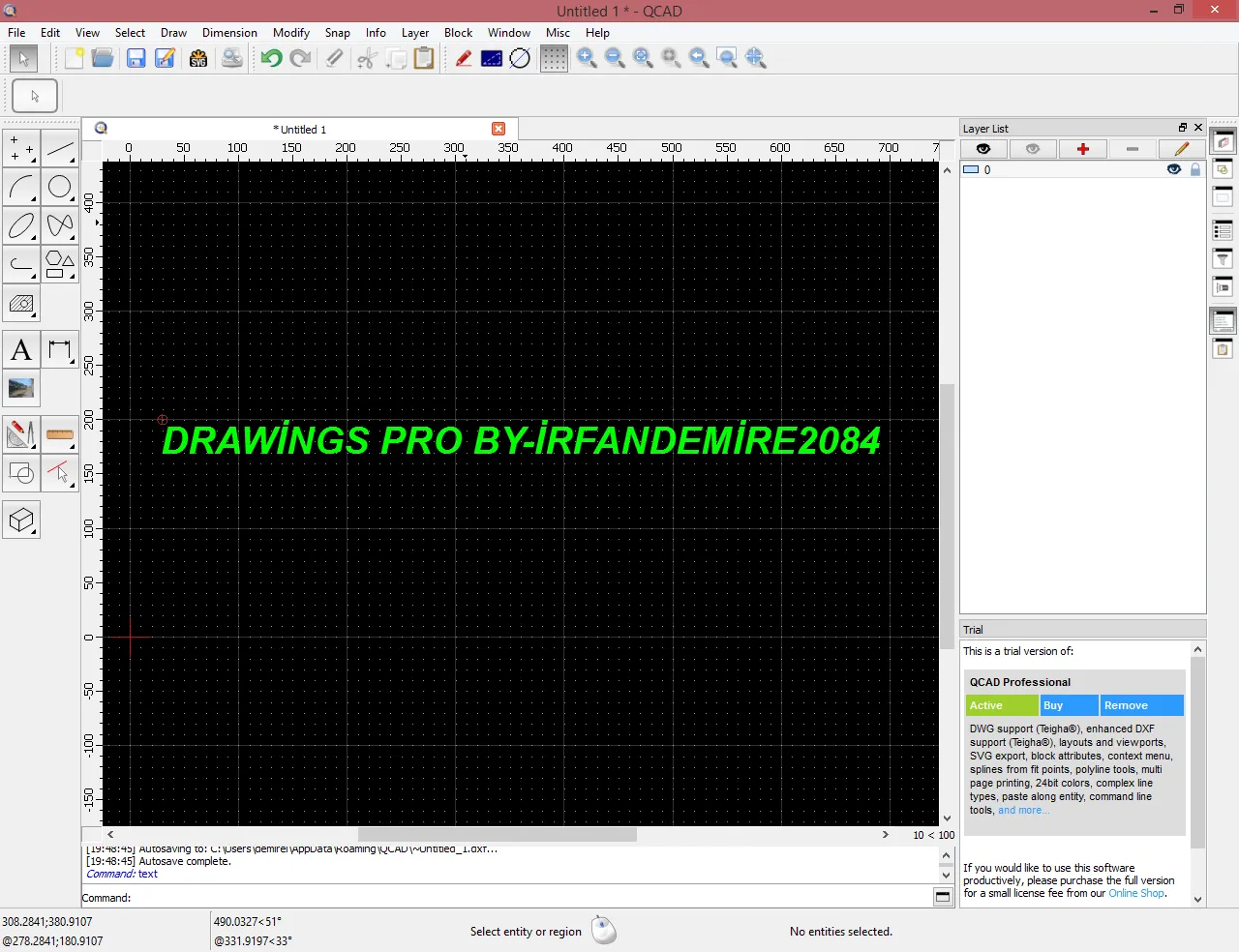Show all layers with the black eye button
Viewport: 1239px width, 952px height.
(983, 149)
